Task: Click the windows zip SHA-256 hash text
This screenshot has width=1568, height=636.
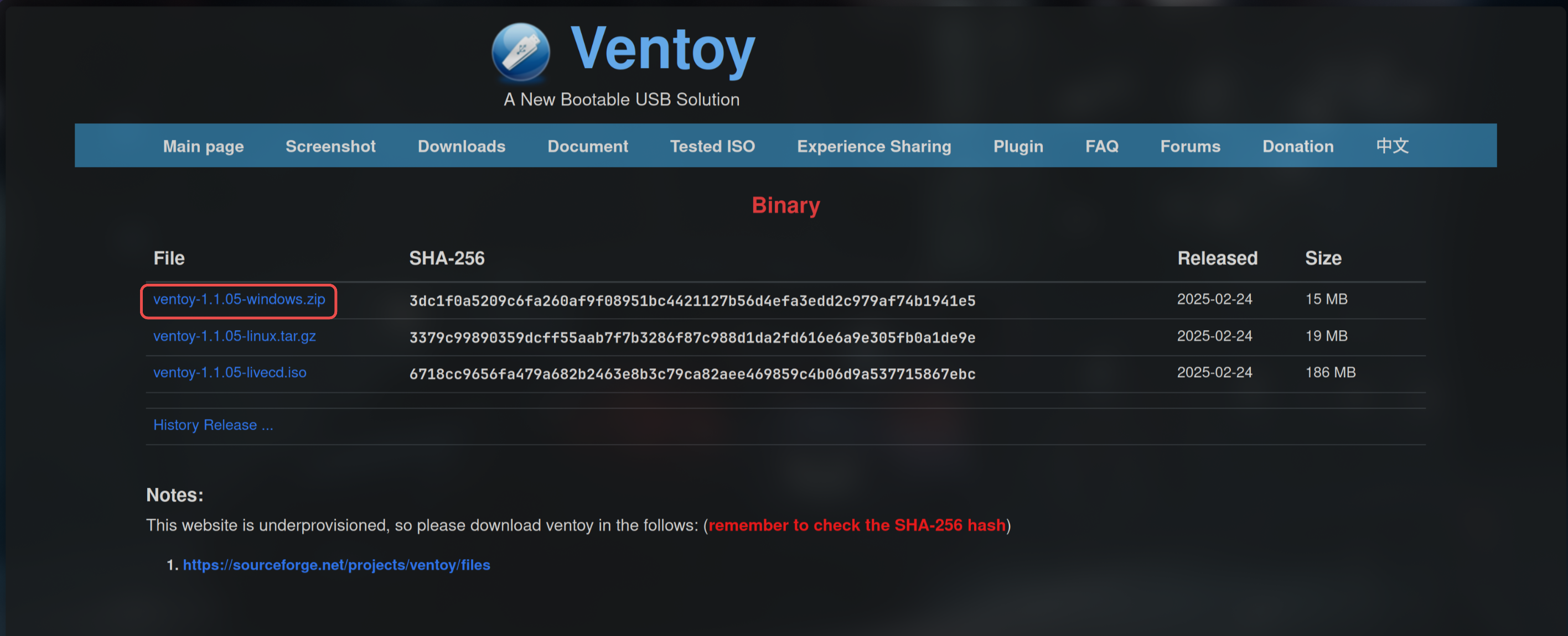Action: (692, 300)
